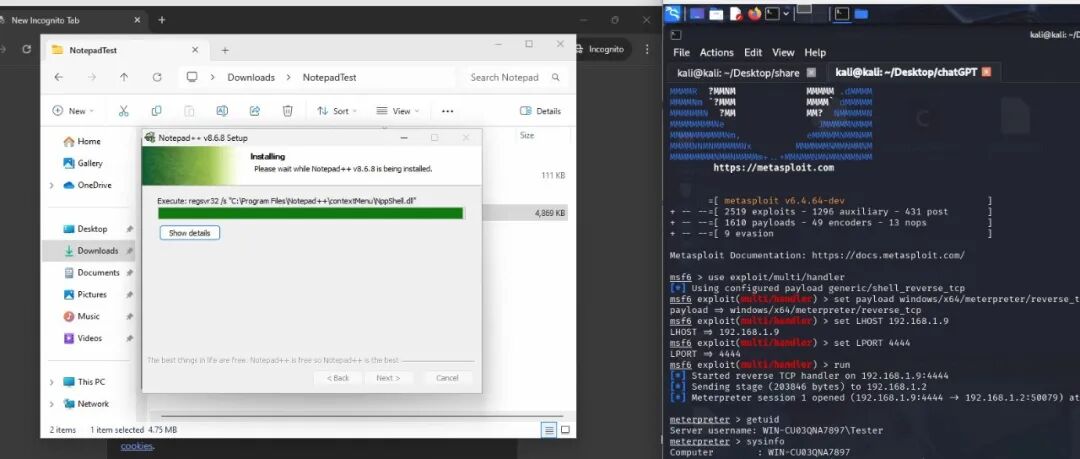
Task: Expand the OneDrive tree node
Action: [x=52, y=185]
